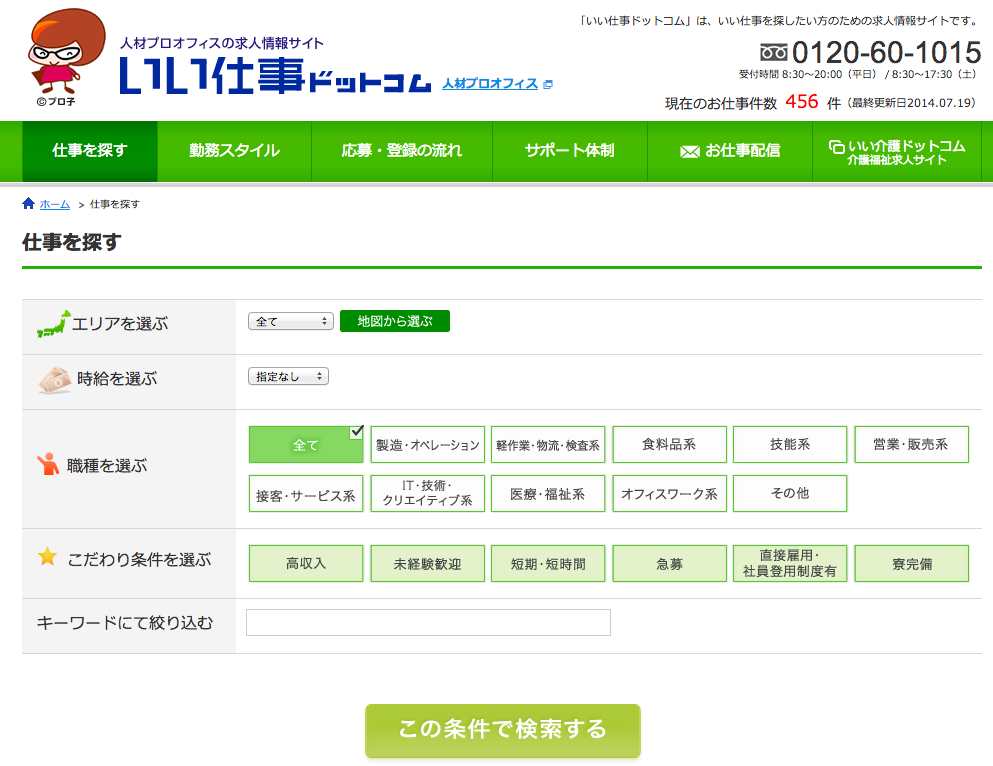The height and width of the screenshot is (766, 993).
Task: Select the 高収入 condition option
Action: [306, 563]
